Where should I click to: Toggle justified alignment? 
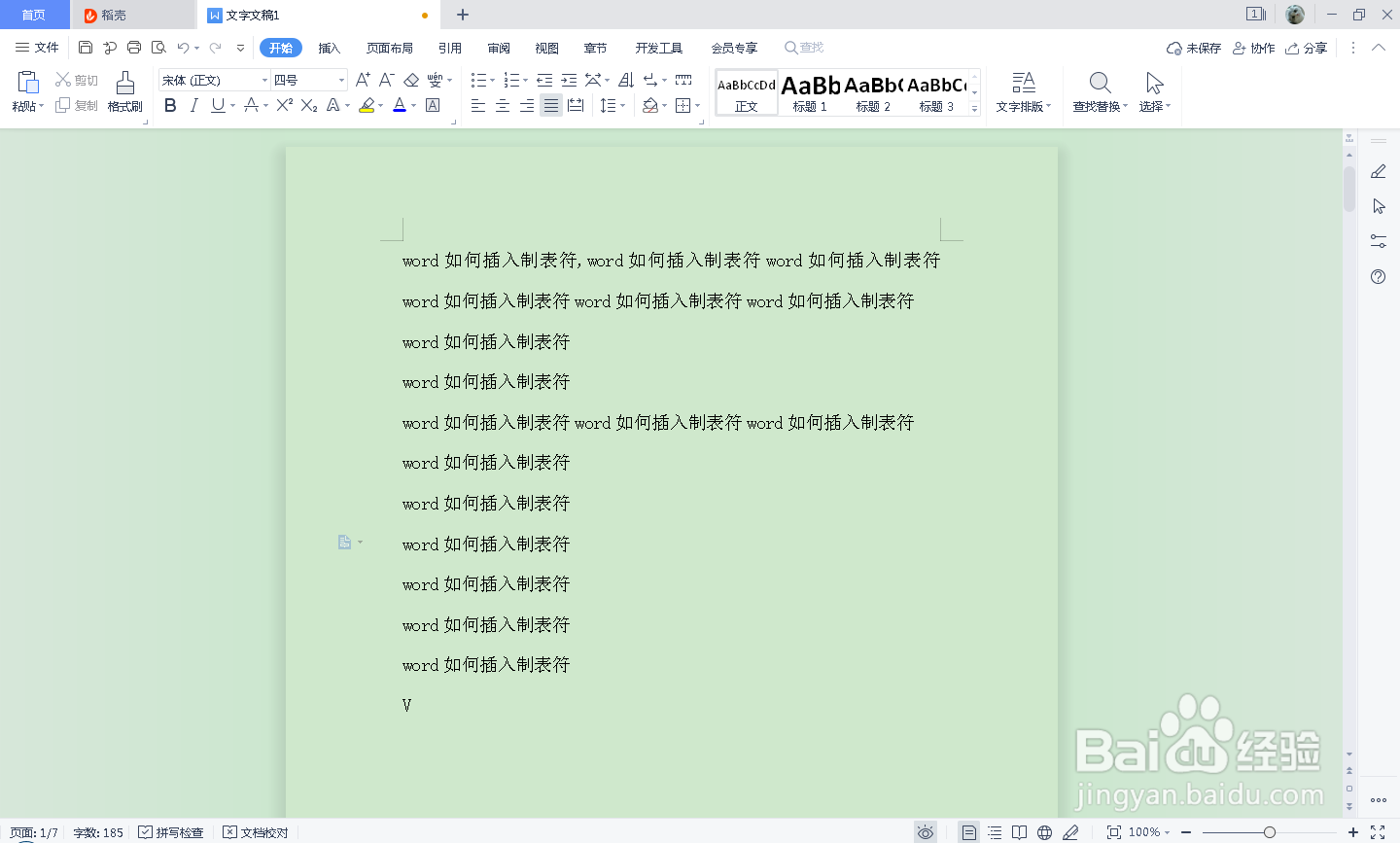[x=551, y=105]
